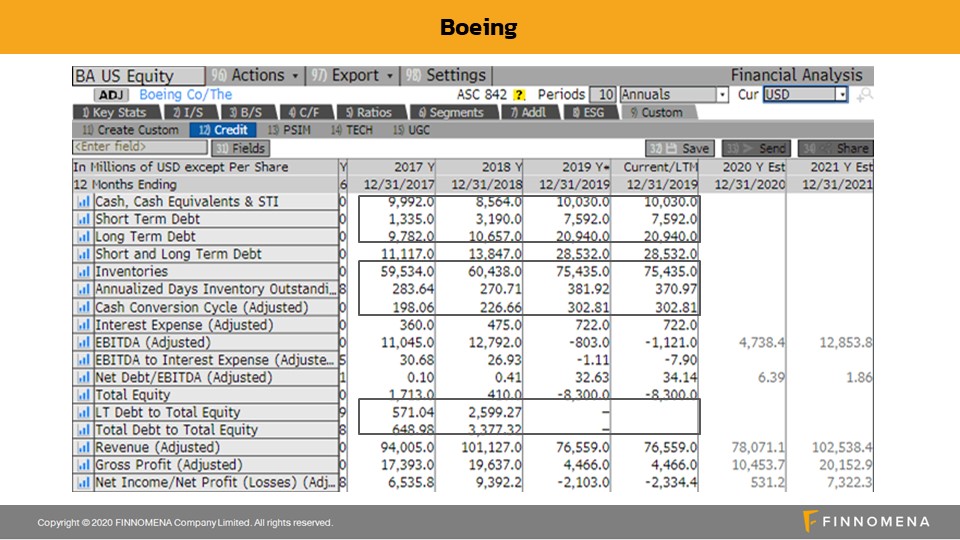Click chart icon beside Cash, Cash Equivalents & STI
The height and width of the screenshot is (540, 960).
coord(84,202)
